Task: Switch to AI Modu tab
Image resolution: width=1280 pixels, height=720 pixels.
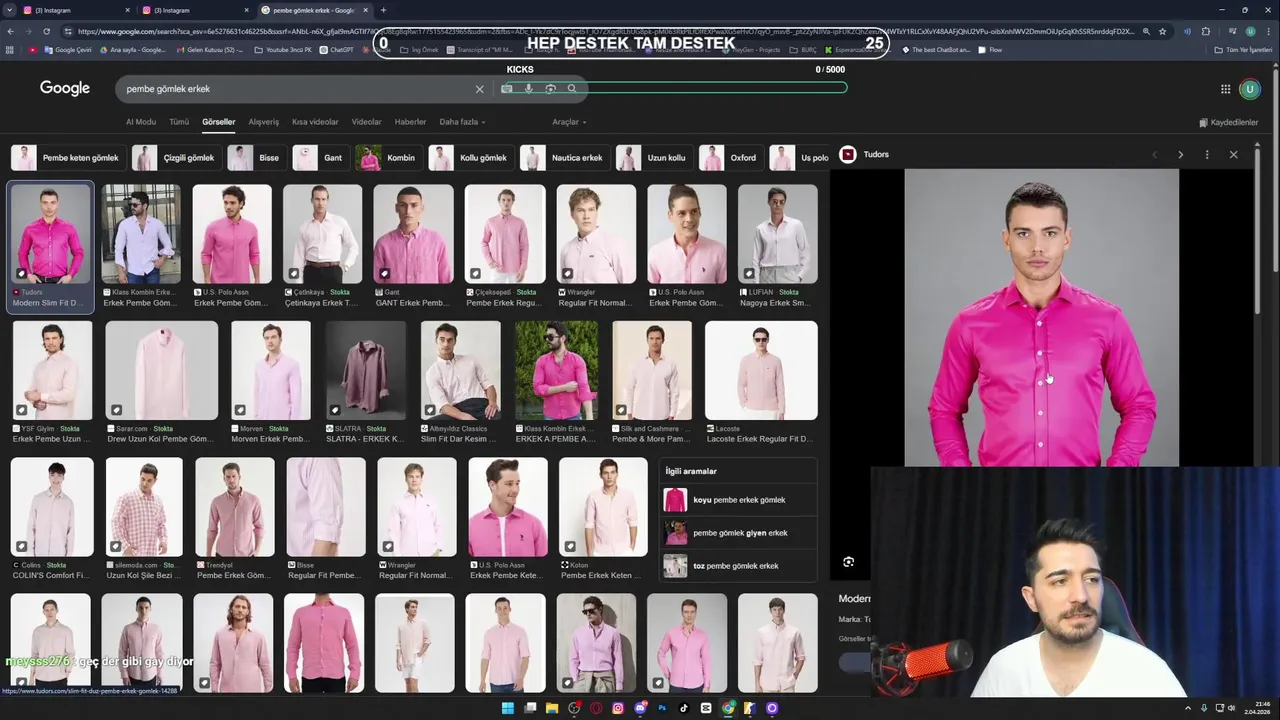Action: pyautogui.click(x=141, y=122)
